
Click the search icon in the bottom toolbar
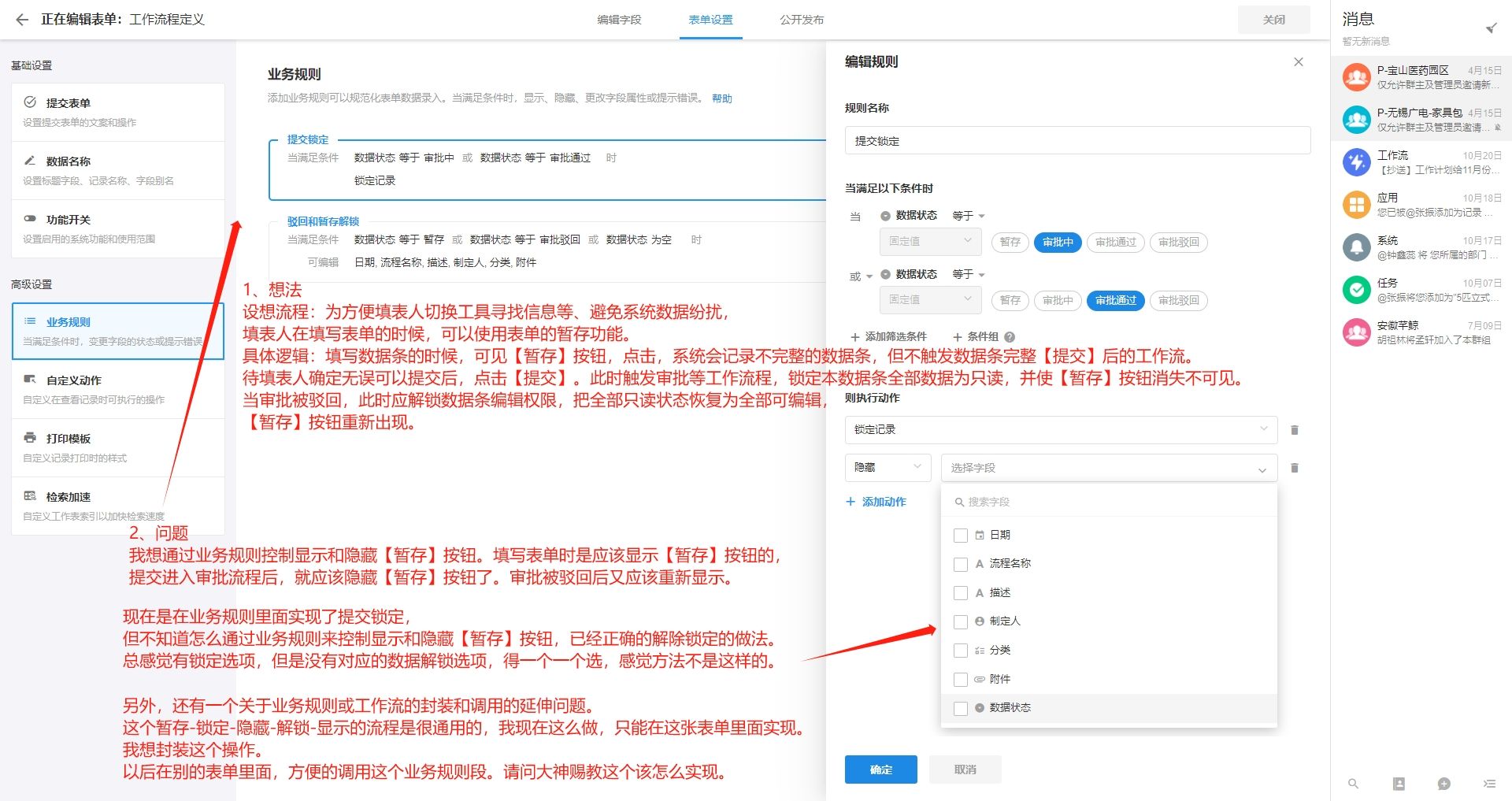pos(1354,784)
